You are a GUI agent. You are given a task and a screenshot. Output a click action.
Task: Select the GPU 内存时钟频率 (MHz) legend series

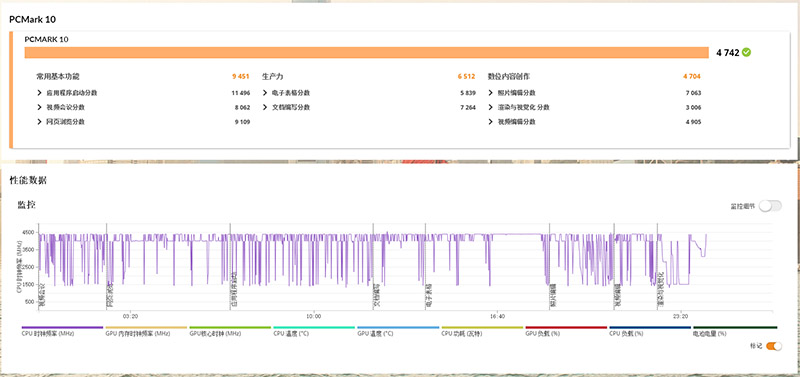(x=146, y=331)
